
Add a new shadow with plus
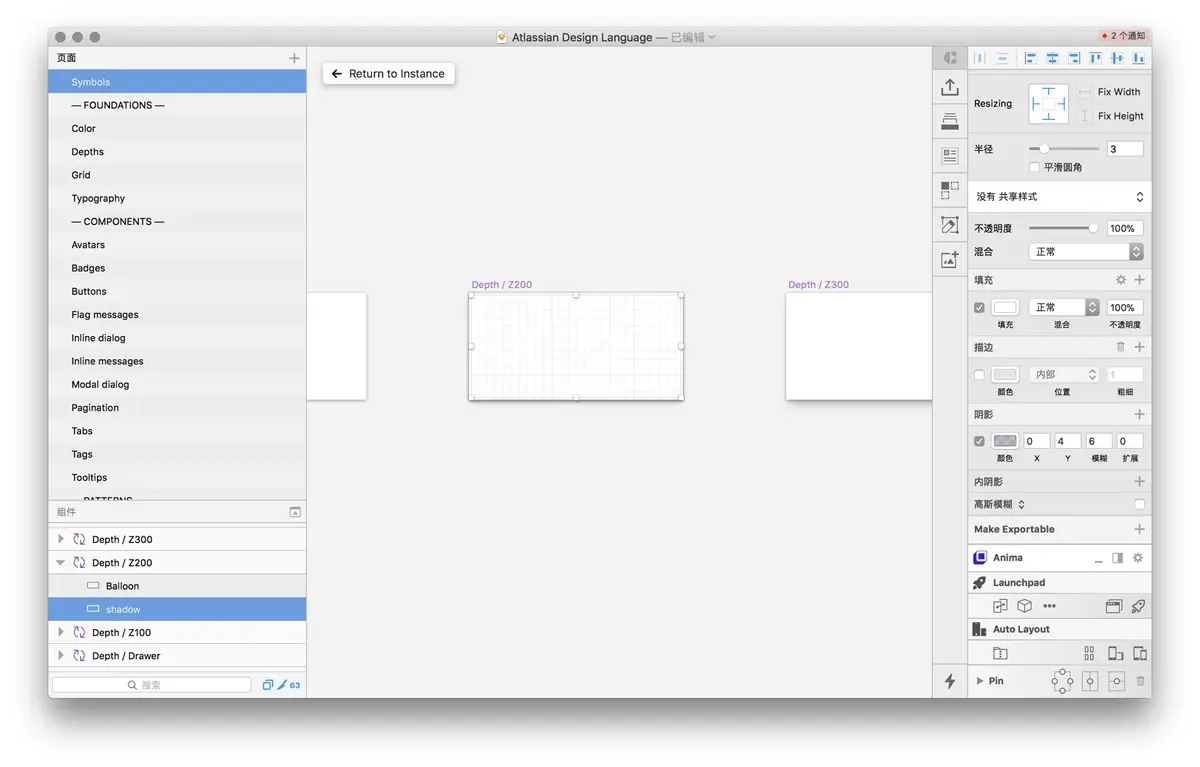(x=1139, y=414)
